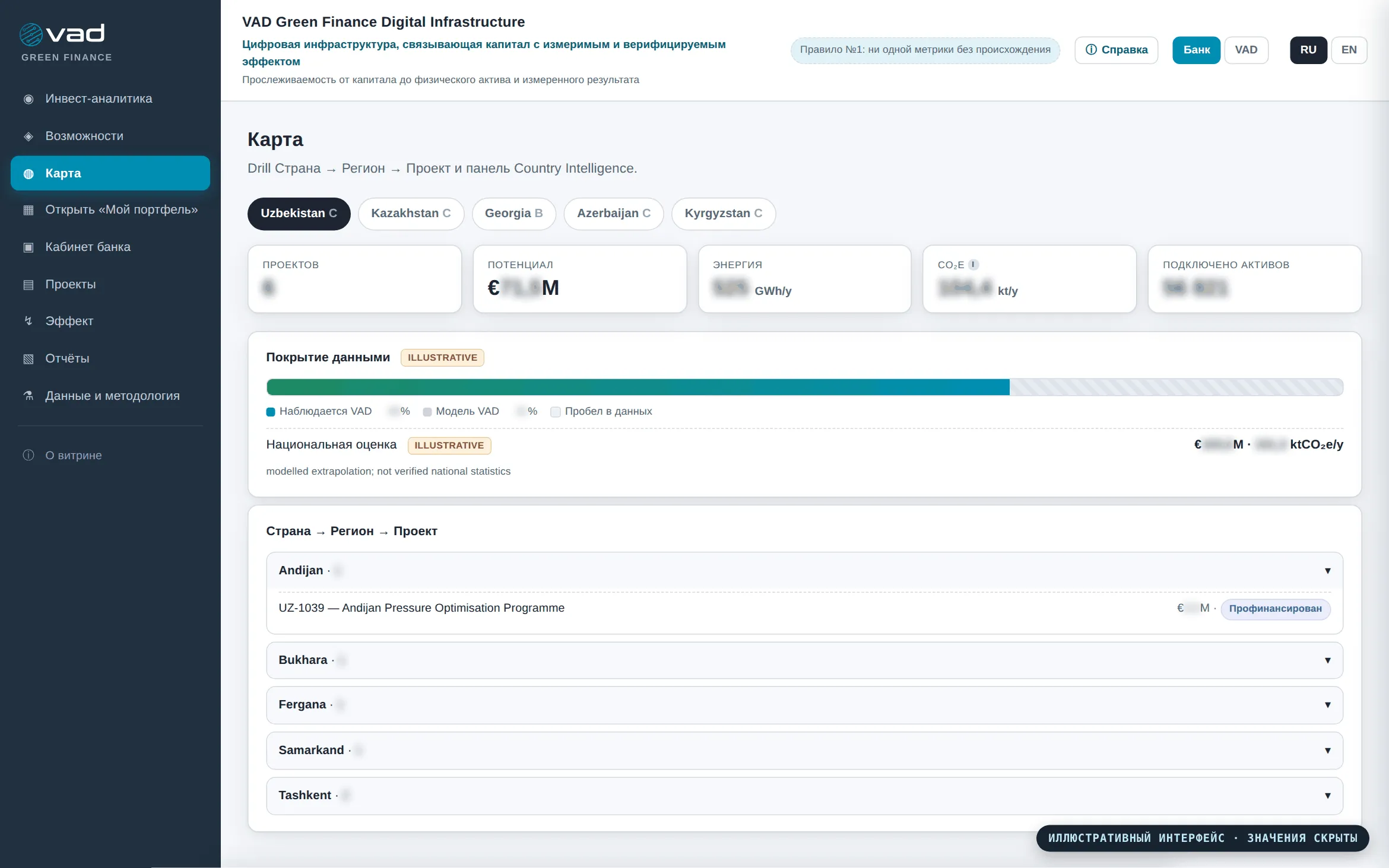Image resolution: width=1389 pixels, height=868 pixels.
Task: Go to Кабинет банка
Action: click(x=110, y=247)
